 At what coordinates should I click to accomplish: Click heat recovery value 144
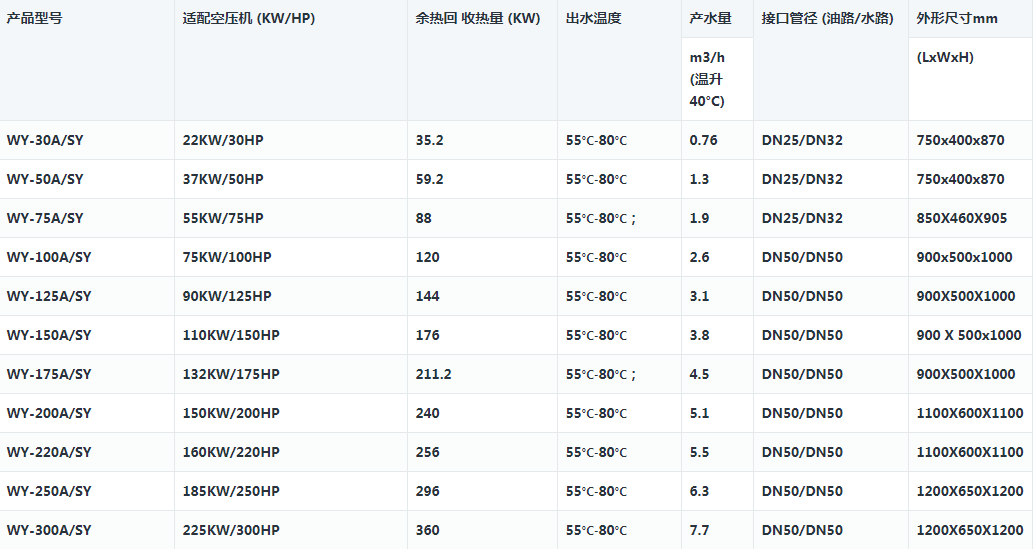[x=427, y=296]
